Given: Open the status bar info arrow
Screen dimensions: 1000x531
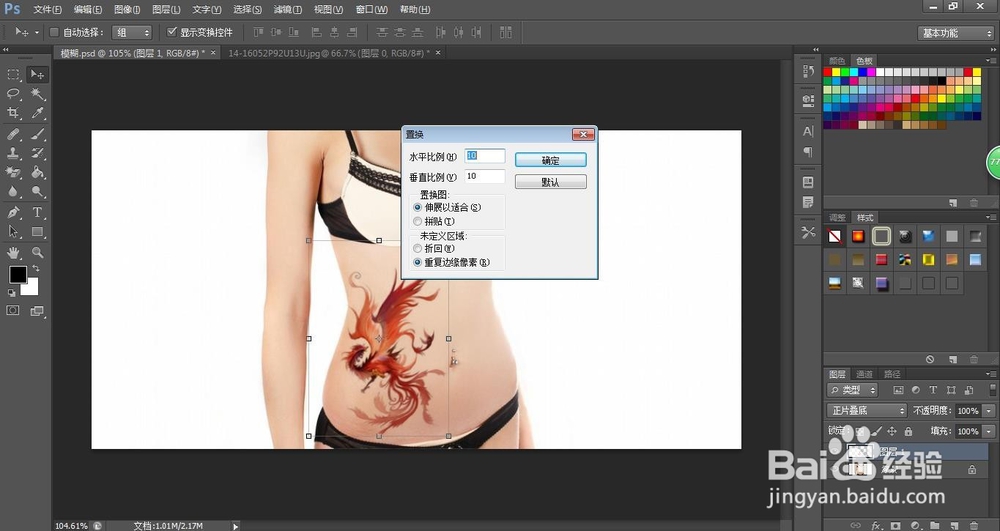Looking at the screenshot, I should 235,526.
